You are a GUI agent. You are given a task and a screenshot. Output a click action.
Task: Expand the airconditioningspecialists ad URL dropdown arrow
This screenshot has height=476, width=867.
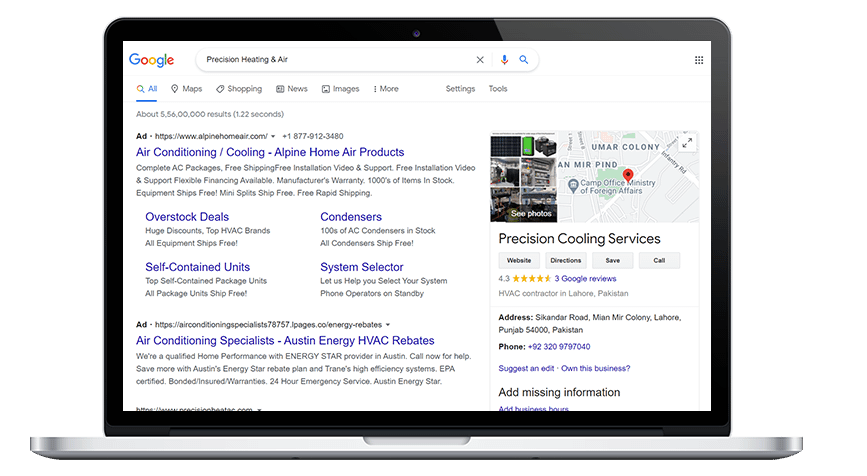388,325
